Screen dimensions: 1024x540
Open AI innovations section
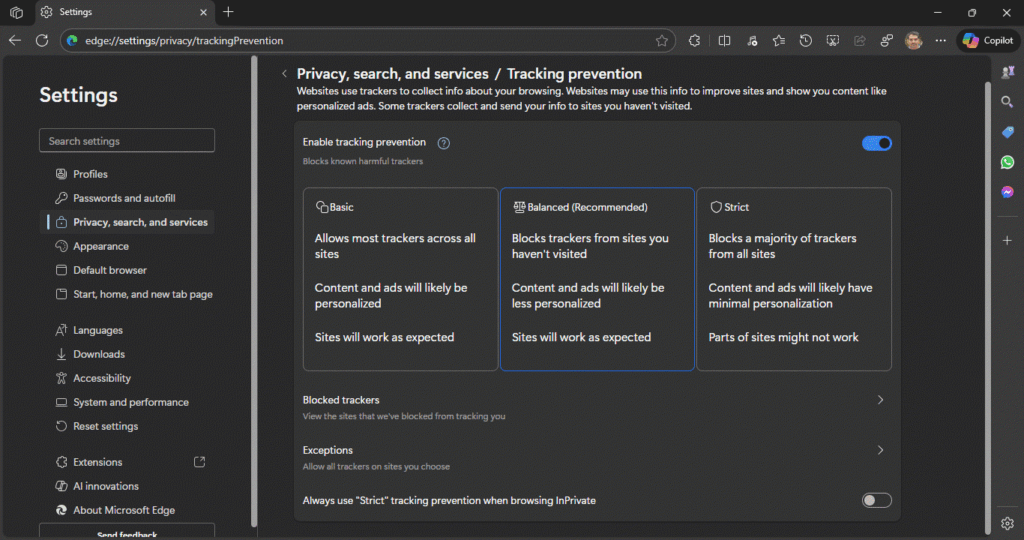click(x=127, y=486)
